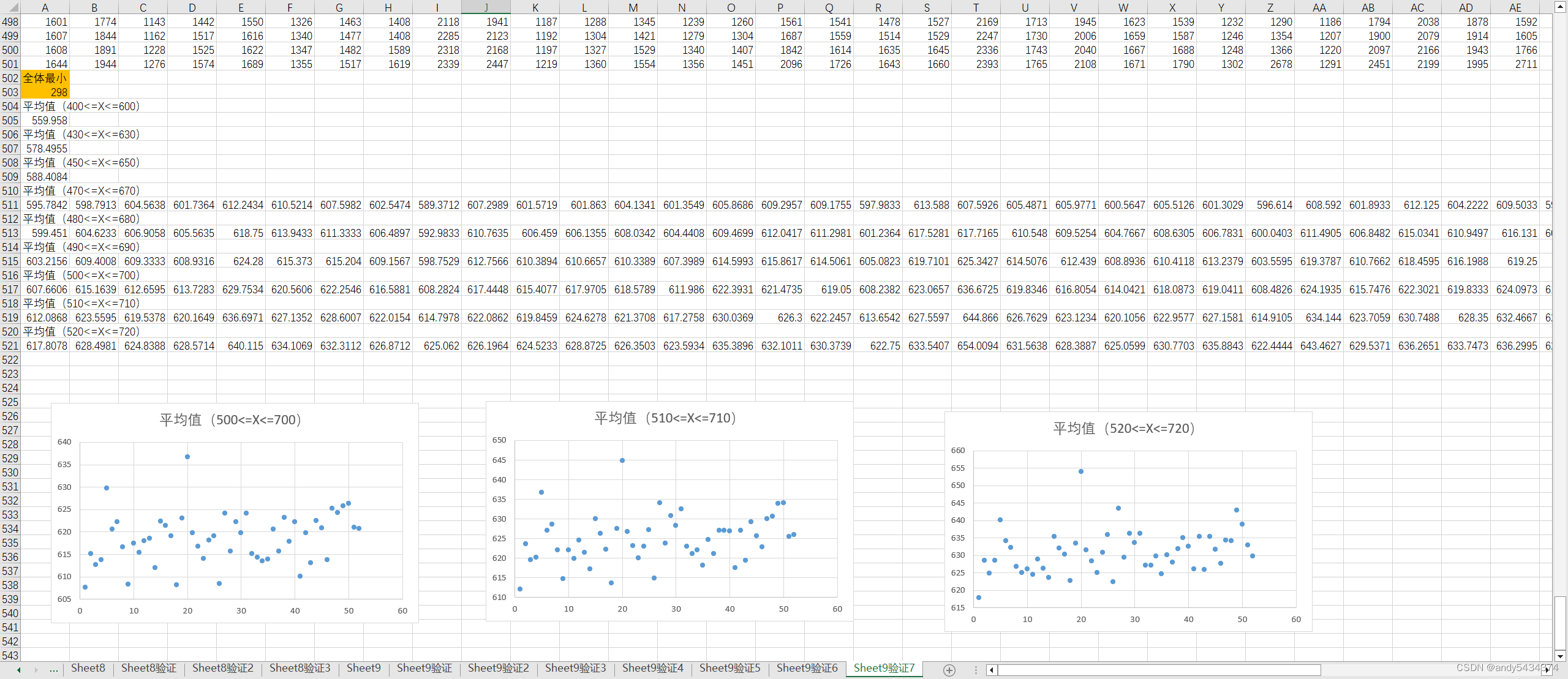Click highest data point in 520-720 chart
Image resolution: width=1568 pixels, height=679 pixels.
pyautogui.click(x=1081, y=471)
